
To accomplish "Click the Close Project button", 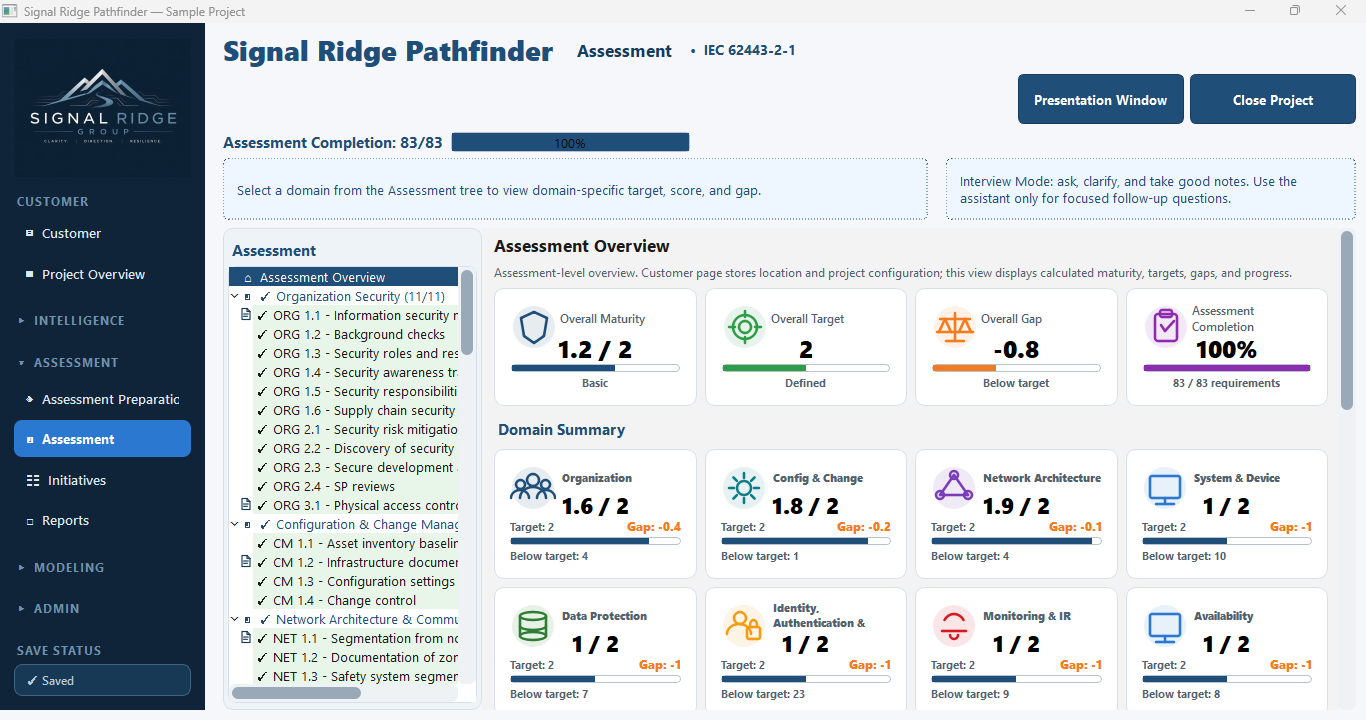I will [1273, 99].
